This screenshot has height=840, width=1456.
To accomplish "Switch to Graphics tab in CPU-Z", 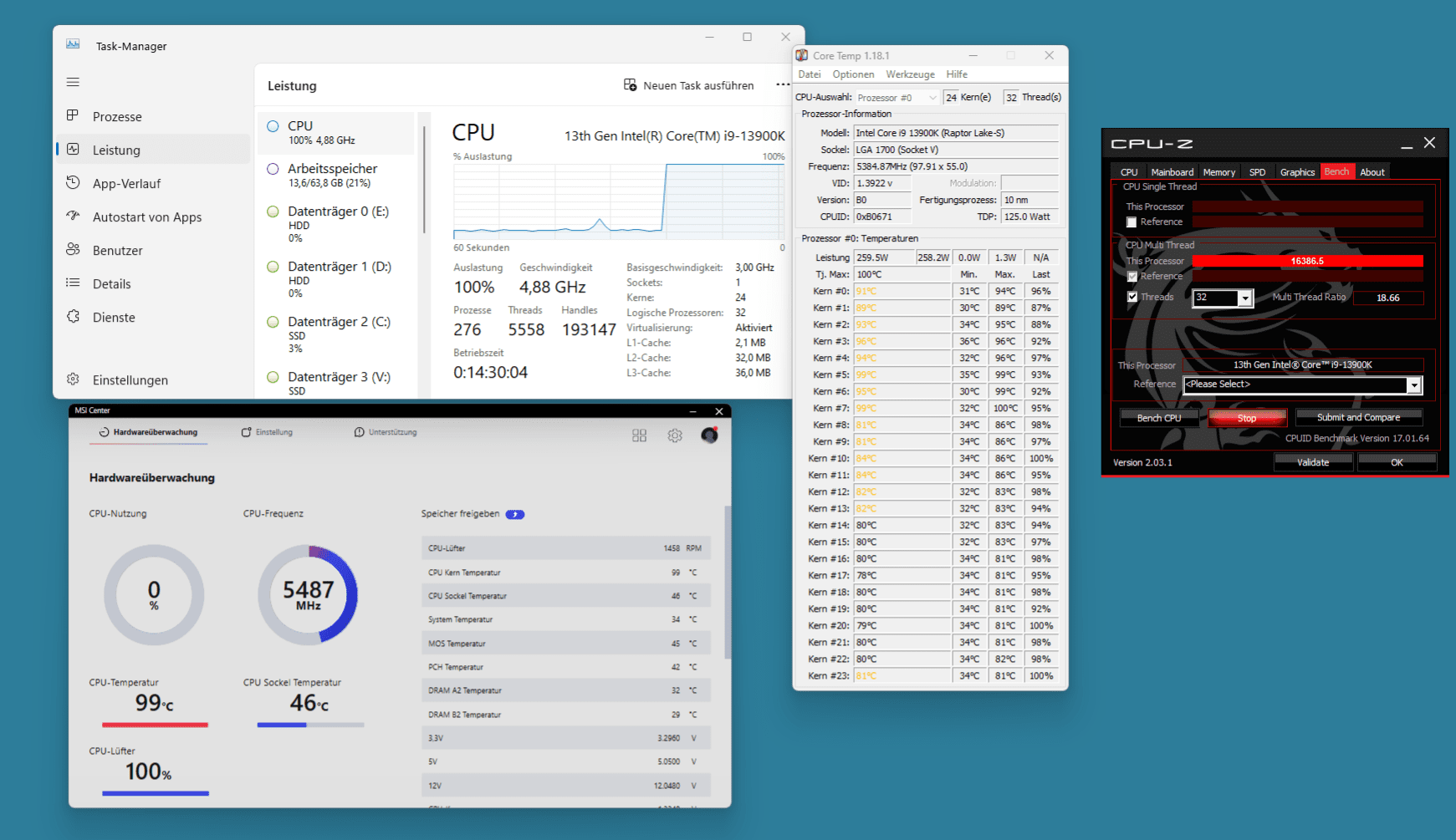I will (1297, 171).
